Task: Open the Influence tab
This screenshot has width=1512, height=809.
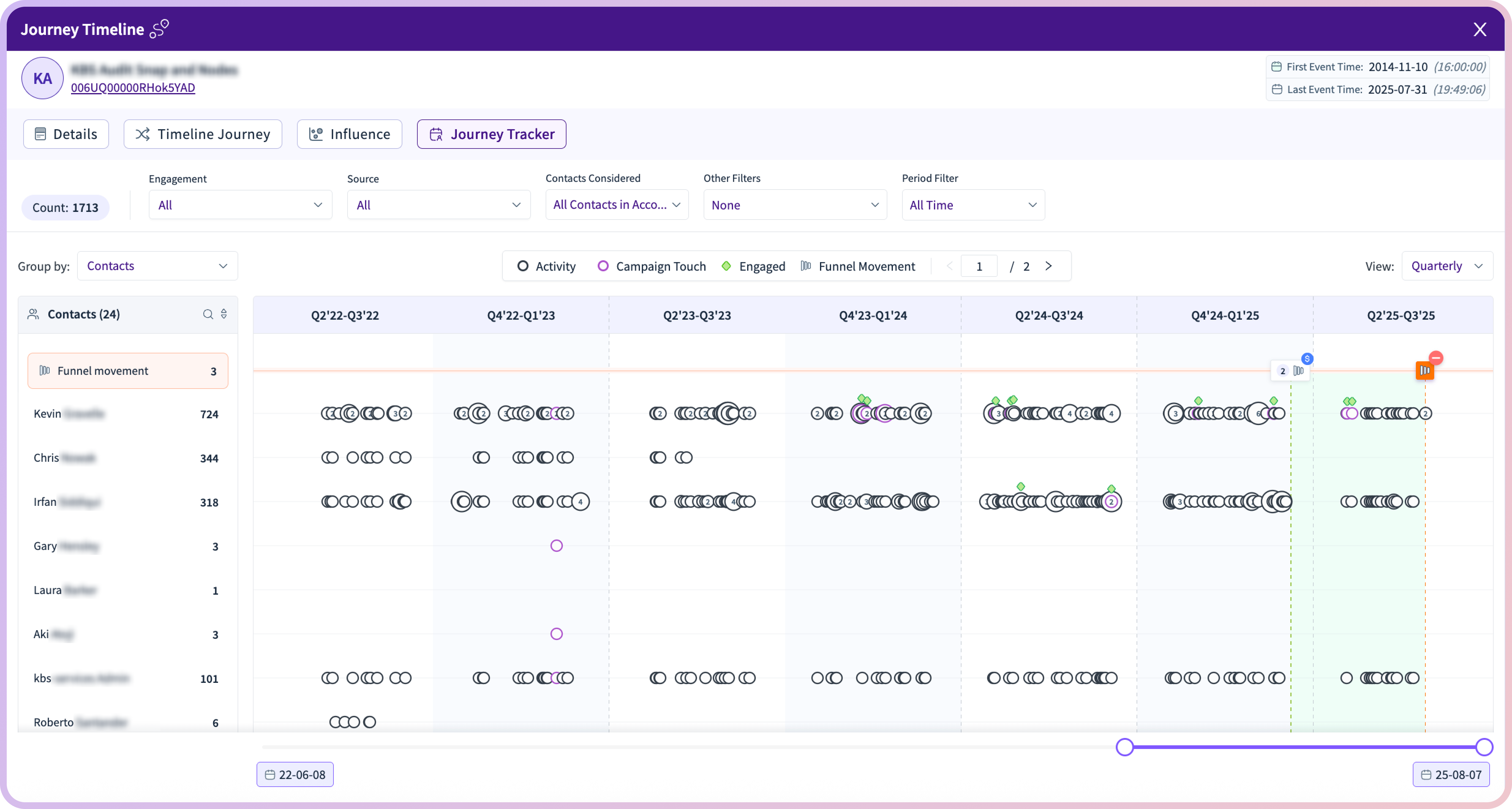Action: click(349, 134)
